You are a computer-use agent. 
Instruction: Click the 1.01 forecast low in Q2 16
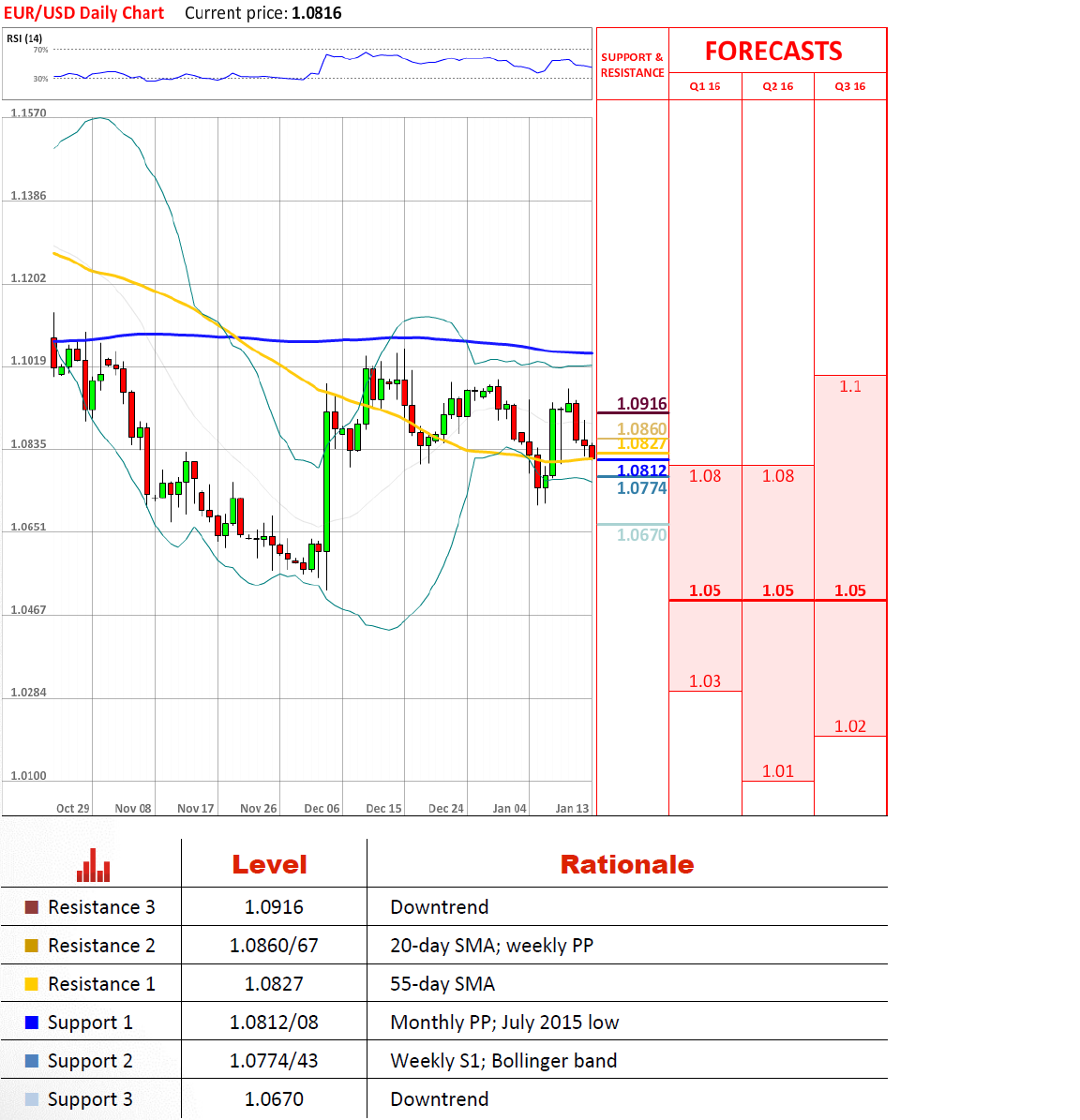pyautogui.click(x=778, y=771)
